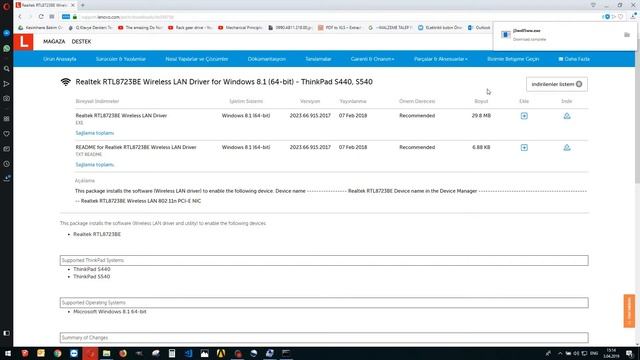Open Daha Fazla menu
The image size is (640, 360).
(x=574, y=59)
